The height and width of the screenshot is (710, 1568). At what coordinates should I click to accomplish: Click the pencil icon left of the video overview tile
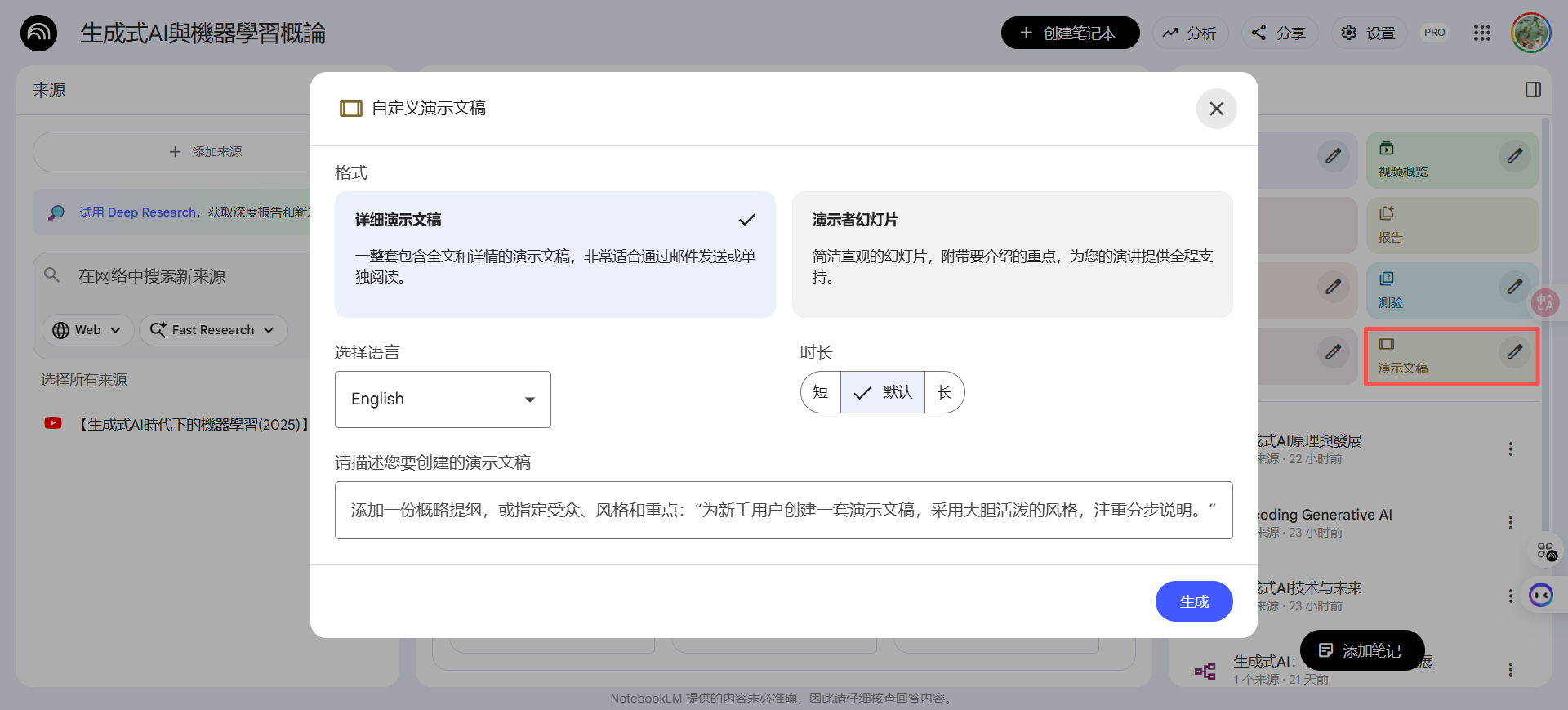(x=1333, y=155)
